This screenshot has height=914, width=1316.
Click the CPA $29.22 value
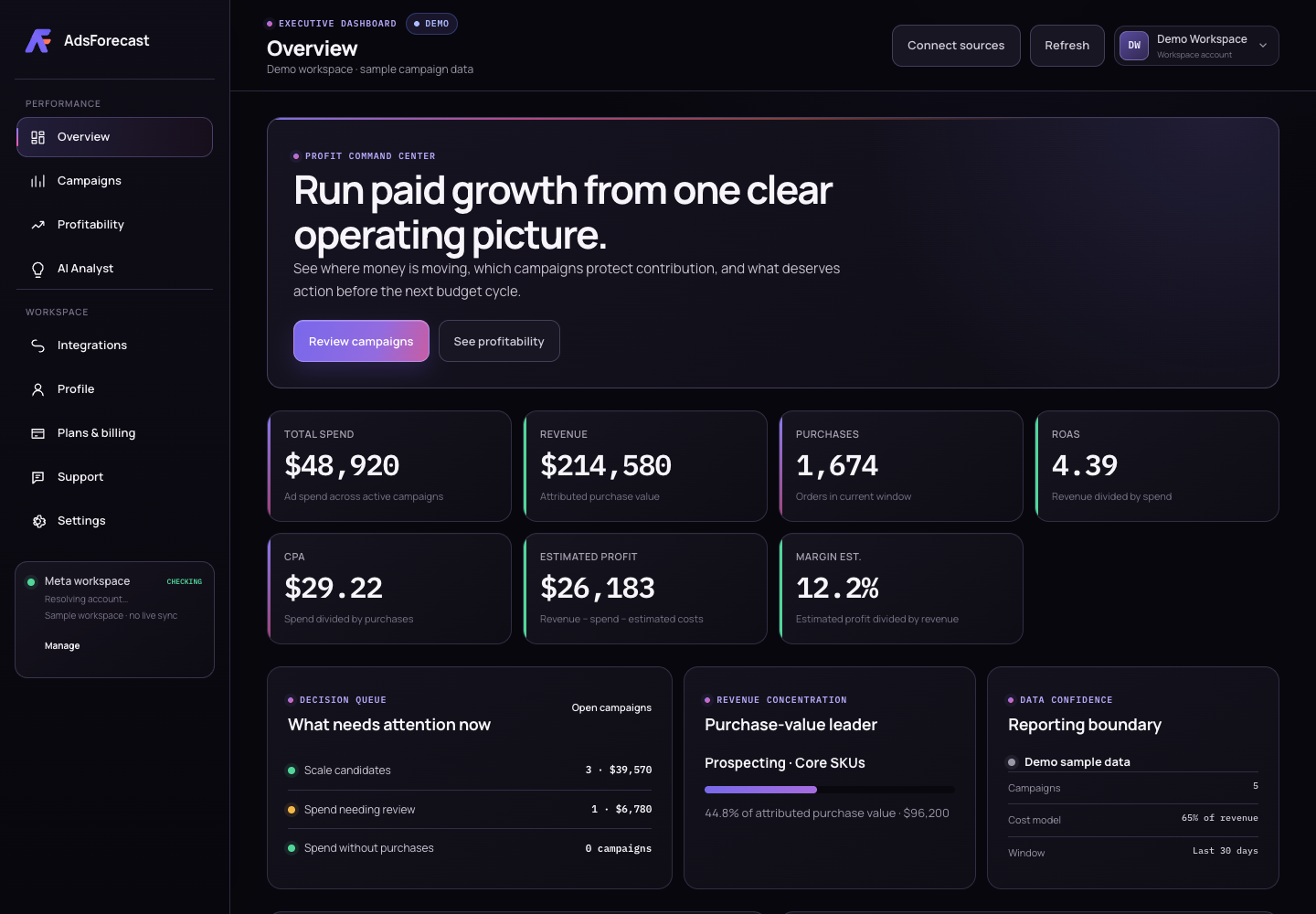click(x=334, y=588)
